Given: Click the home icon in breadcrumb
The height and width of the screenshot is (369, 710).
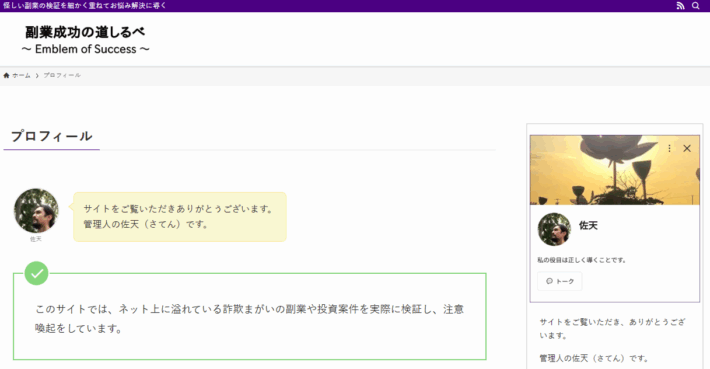Looking at the screenshot, I should point(6,76).
